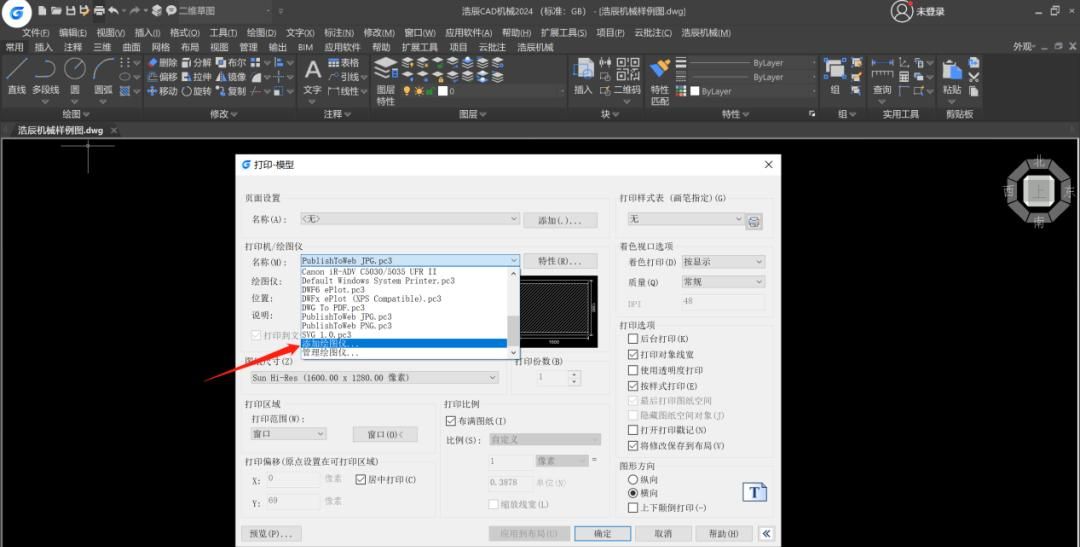Switch to 输出 ribbon tab
The image size is (1080, 547).
pos(278,47)
